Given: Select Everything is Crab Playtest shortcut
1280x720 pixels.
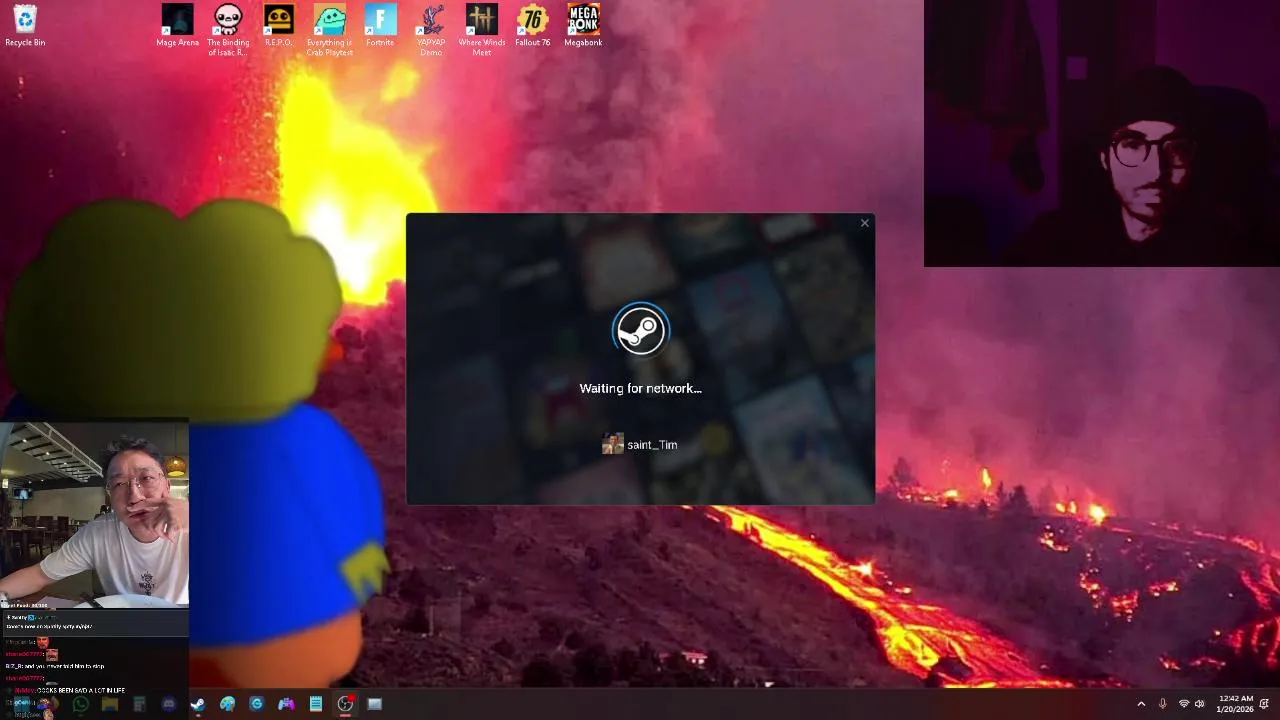Looking at the screenshot, I should 329,29.
